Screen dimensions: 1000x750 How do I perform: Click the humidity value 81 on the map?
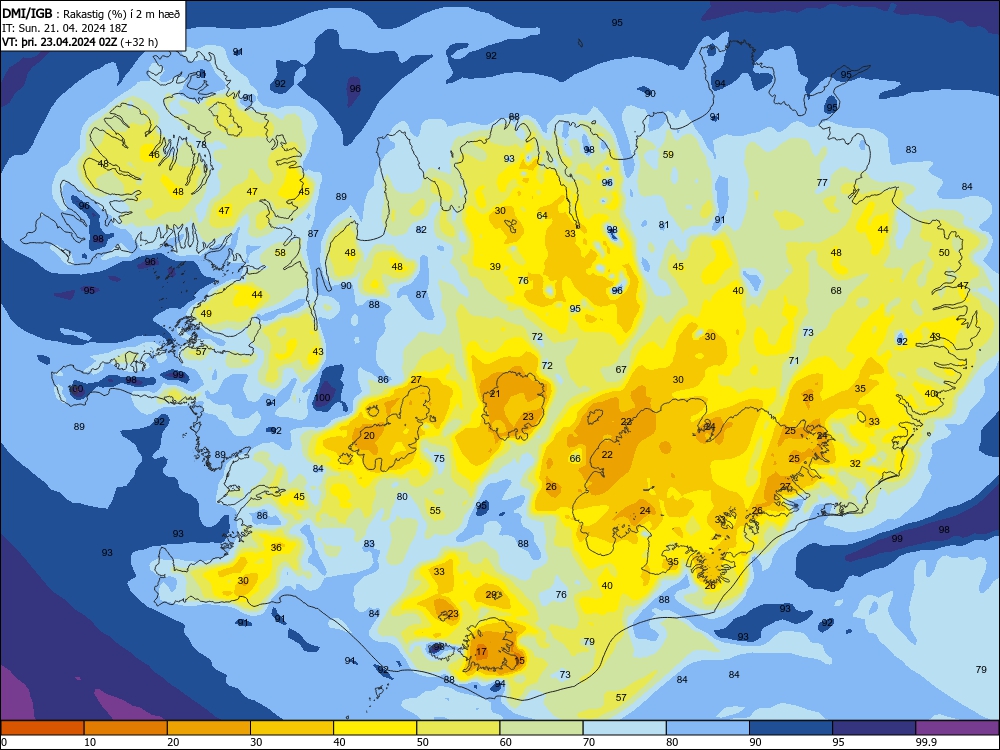point(664,224)
